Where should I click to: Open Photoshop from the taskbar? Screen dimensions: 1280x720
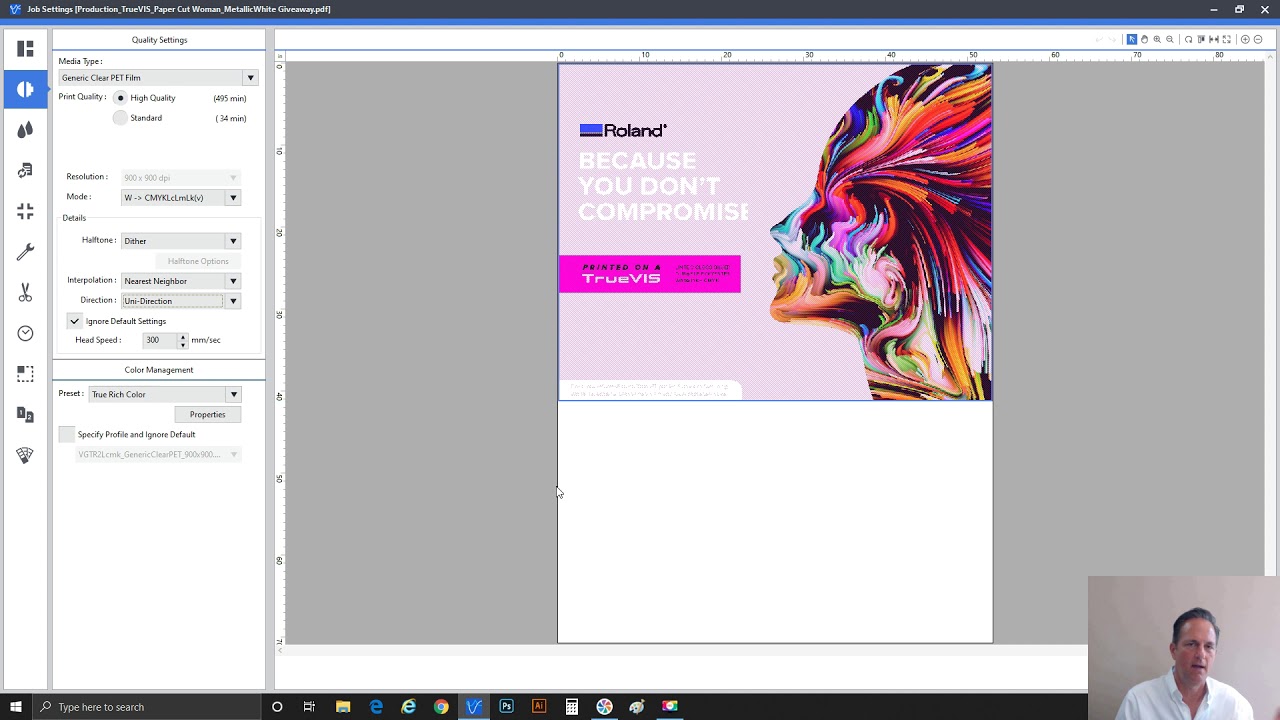[506, 707]
